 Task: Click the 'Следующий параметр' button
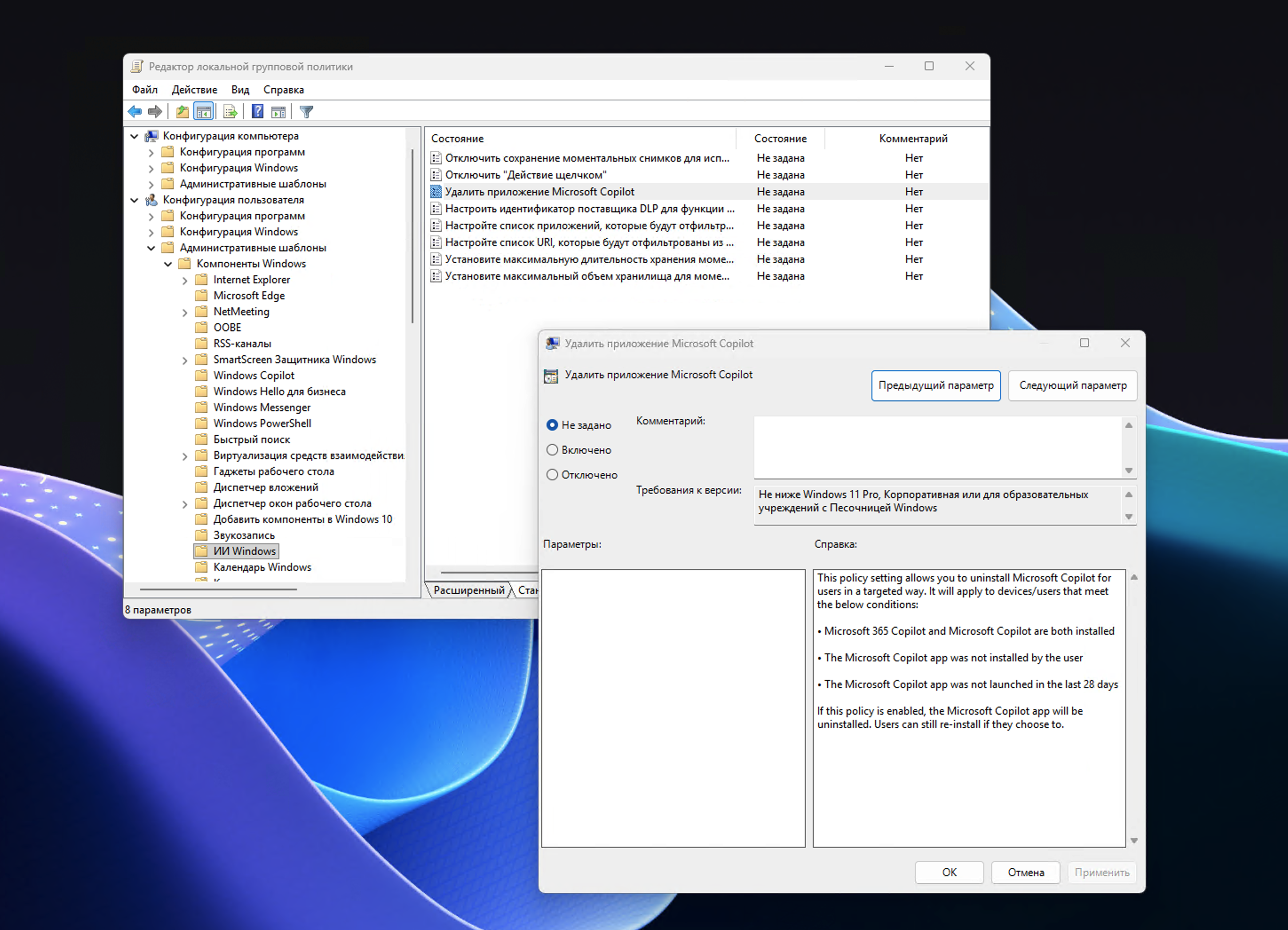tap(1072, 385)
